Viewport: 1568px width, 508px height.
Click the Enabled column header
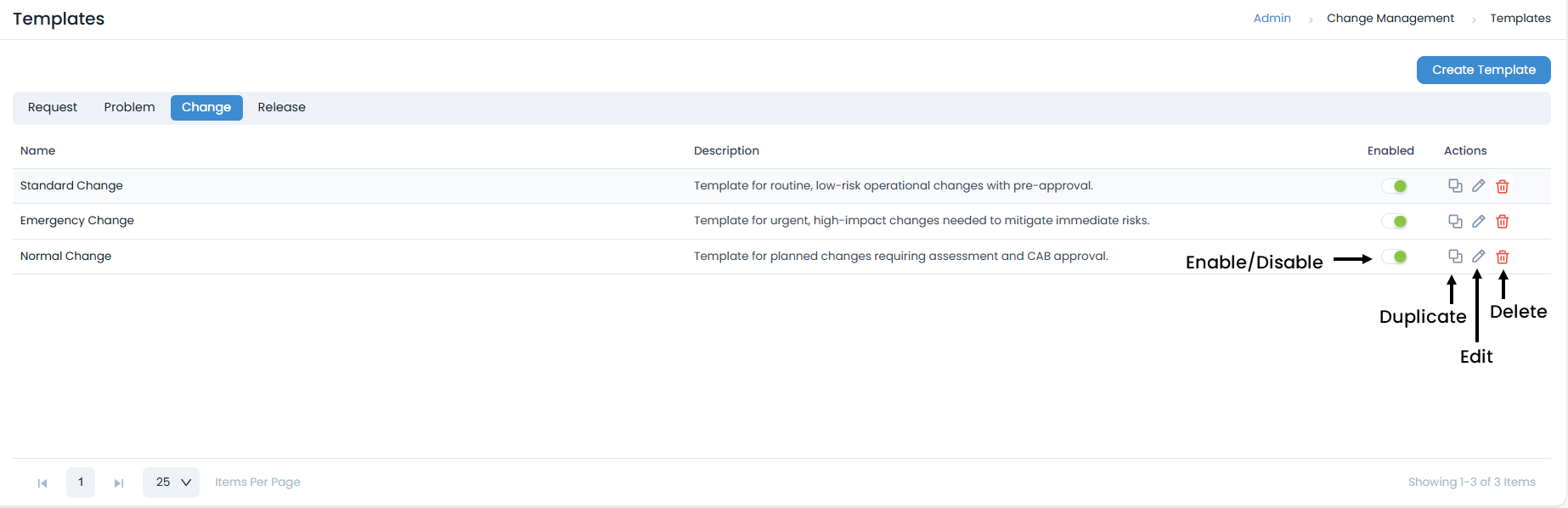coord(1390,151)
